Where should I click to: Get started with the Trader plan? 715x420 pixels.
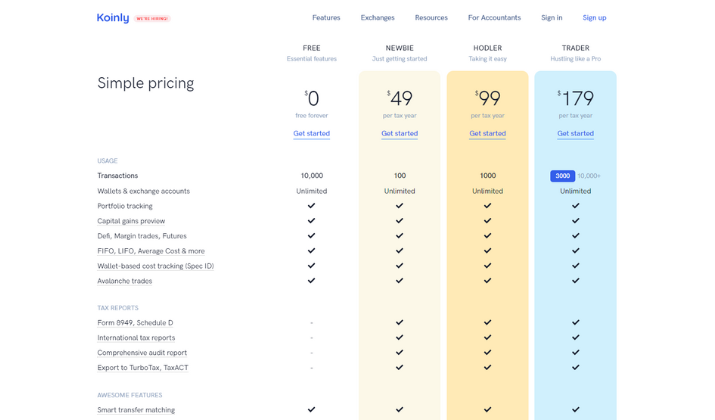575,133
